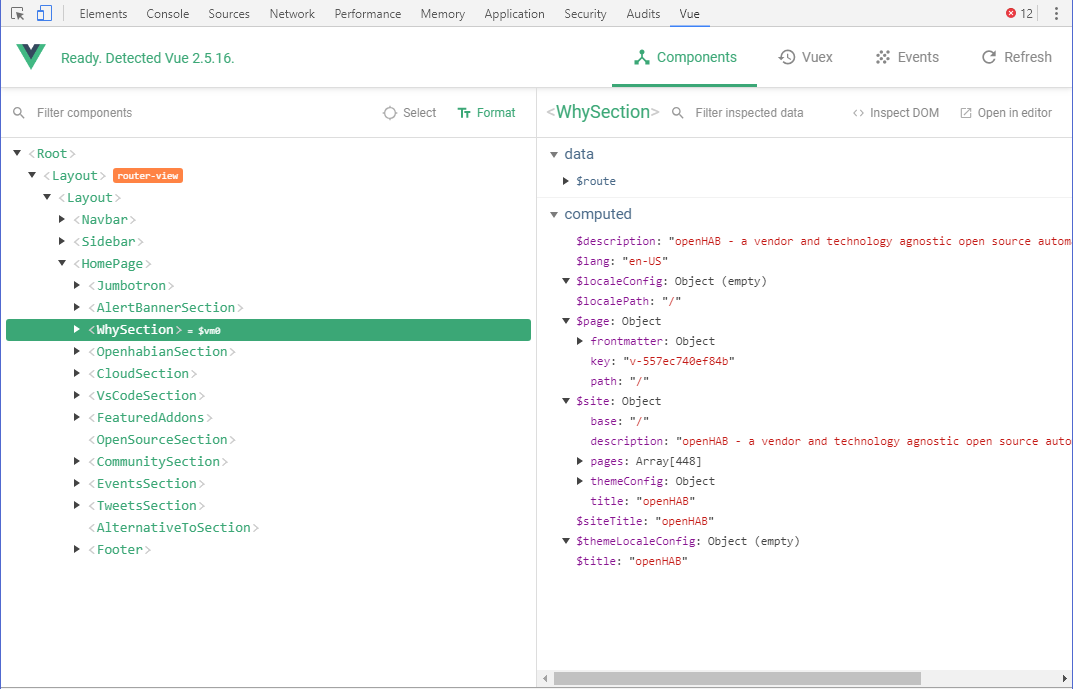The width and height of the screenshot is (1073, 689).
Task: Select the OpenSourceSection component
Action: click(162, 440)
